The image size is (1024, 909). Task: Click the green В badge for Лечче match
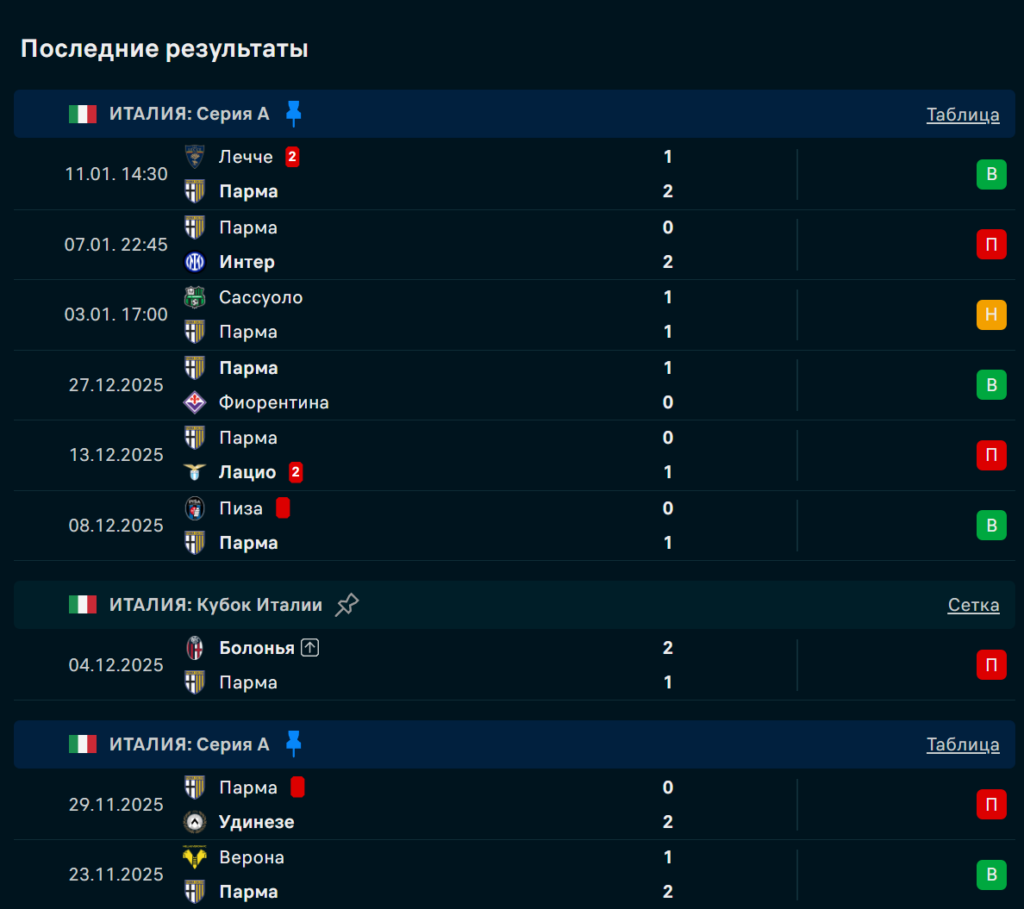point(991,175)
